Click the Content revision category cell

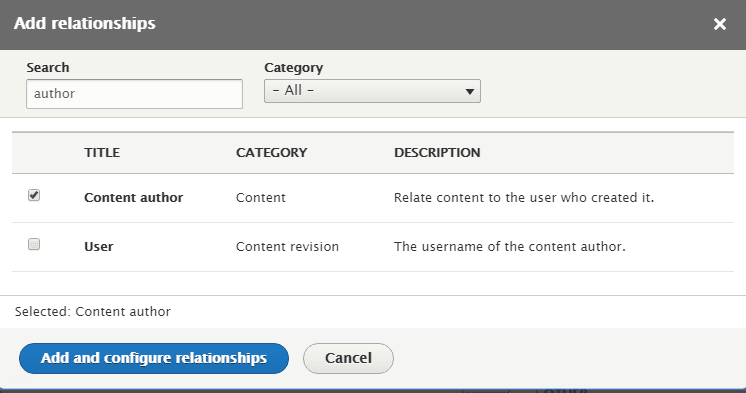(287, 246)
